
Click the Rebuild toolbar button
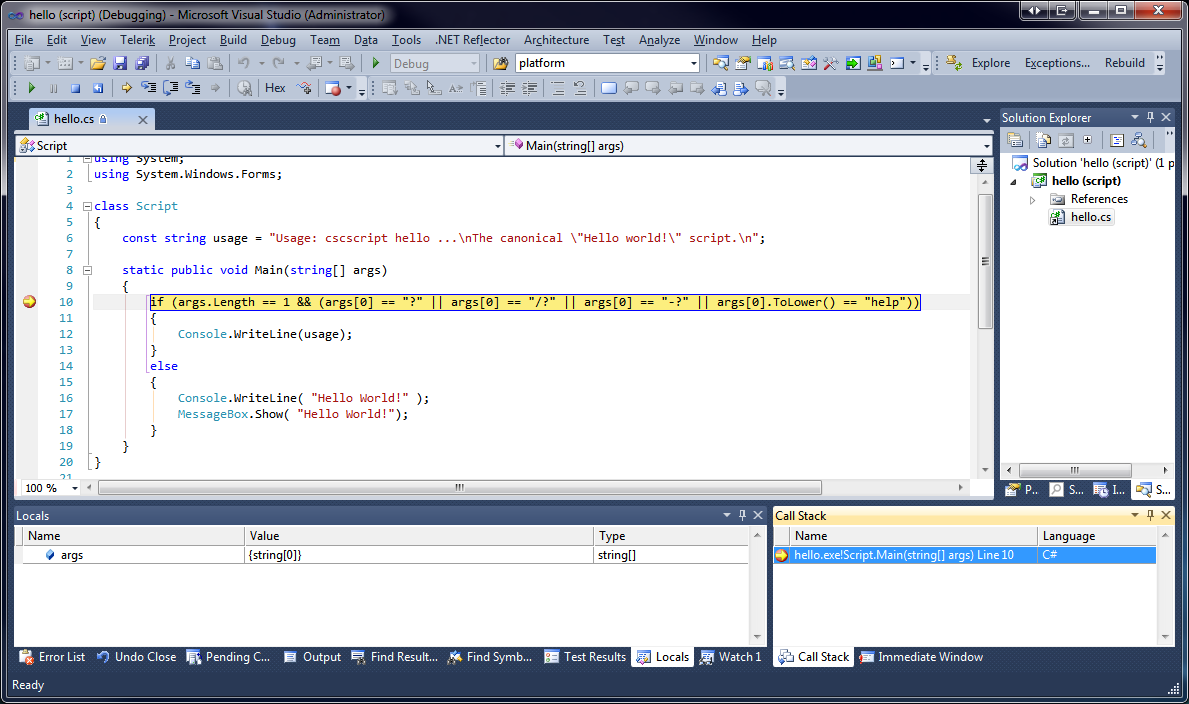1124,63
